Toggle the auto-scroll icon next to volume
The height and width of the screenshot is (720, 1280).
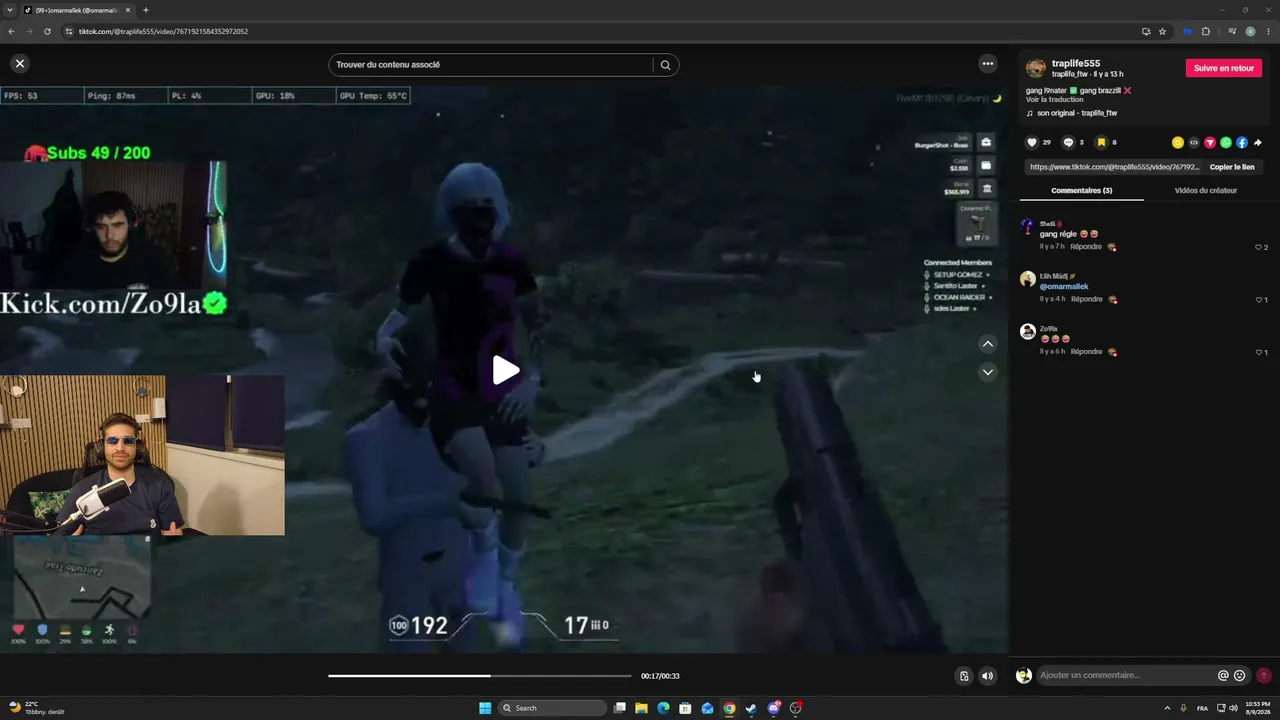click(x=964, y=676)
